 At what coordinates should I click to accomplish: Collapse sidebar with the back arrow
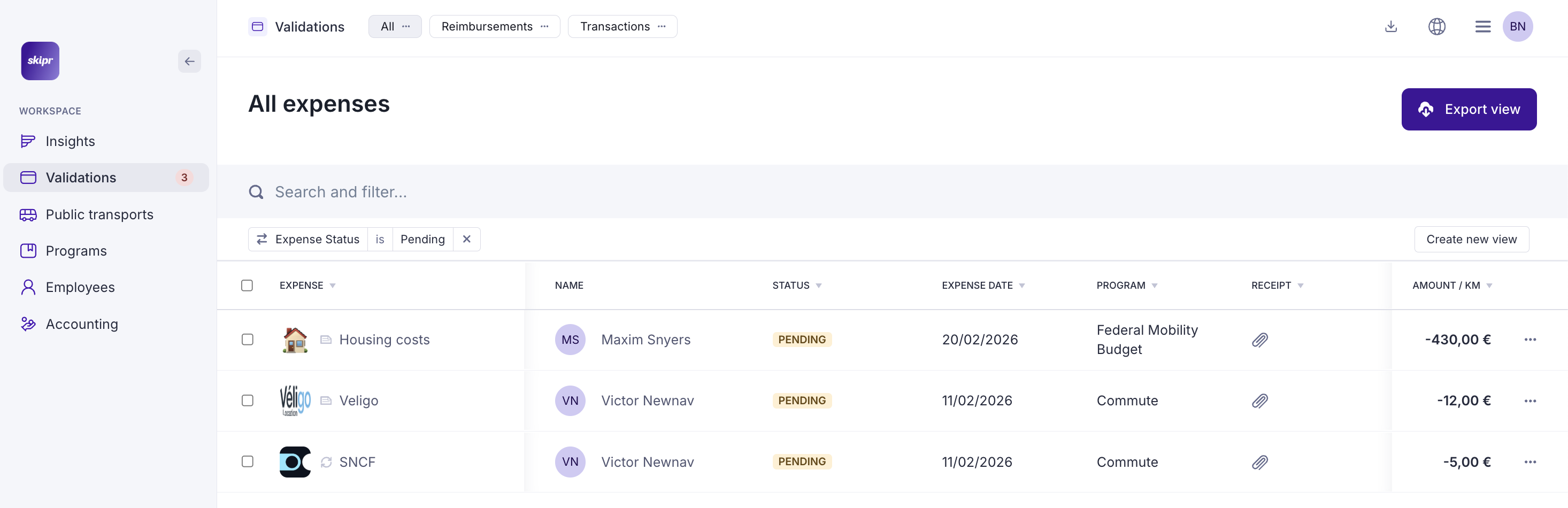tap(189, 61)
